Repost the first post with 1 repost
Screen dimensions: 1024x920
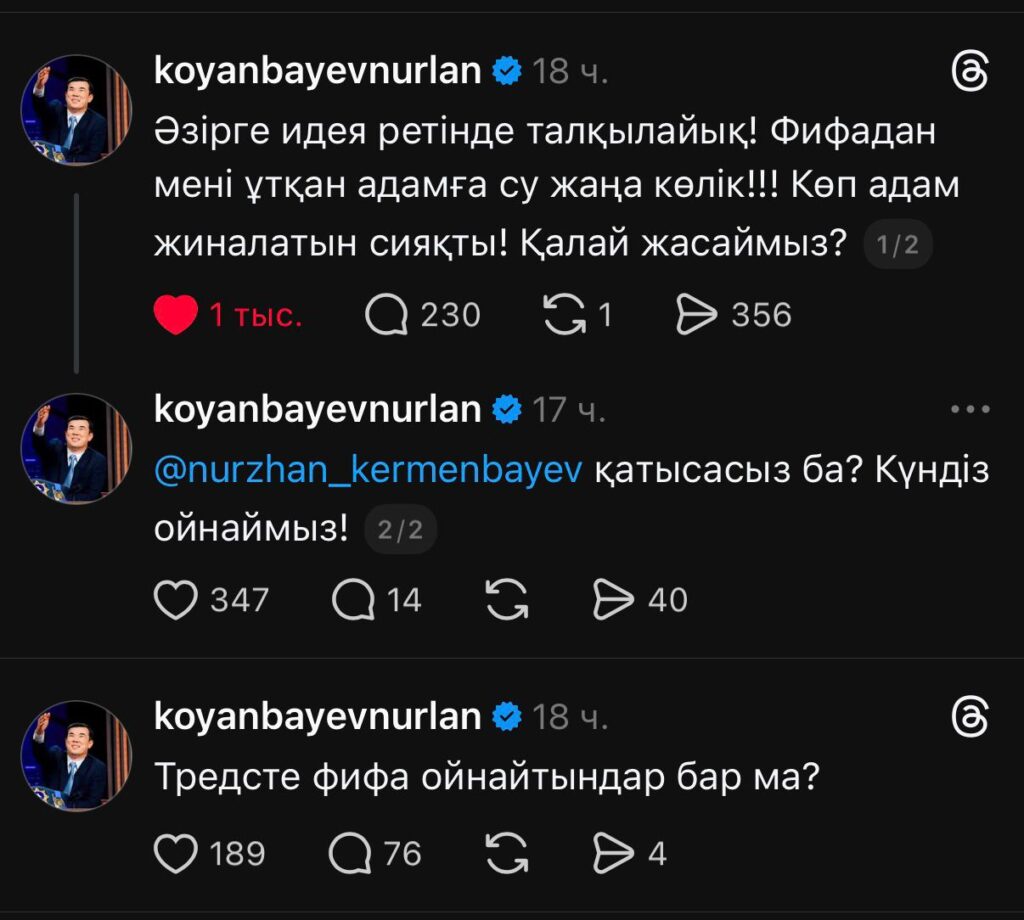(563, 316)
